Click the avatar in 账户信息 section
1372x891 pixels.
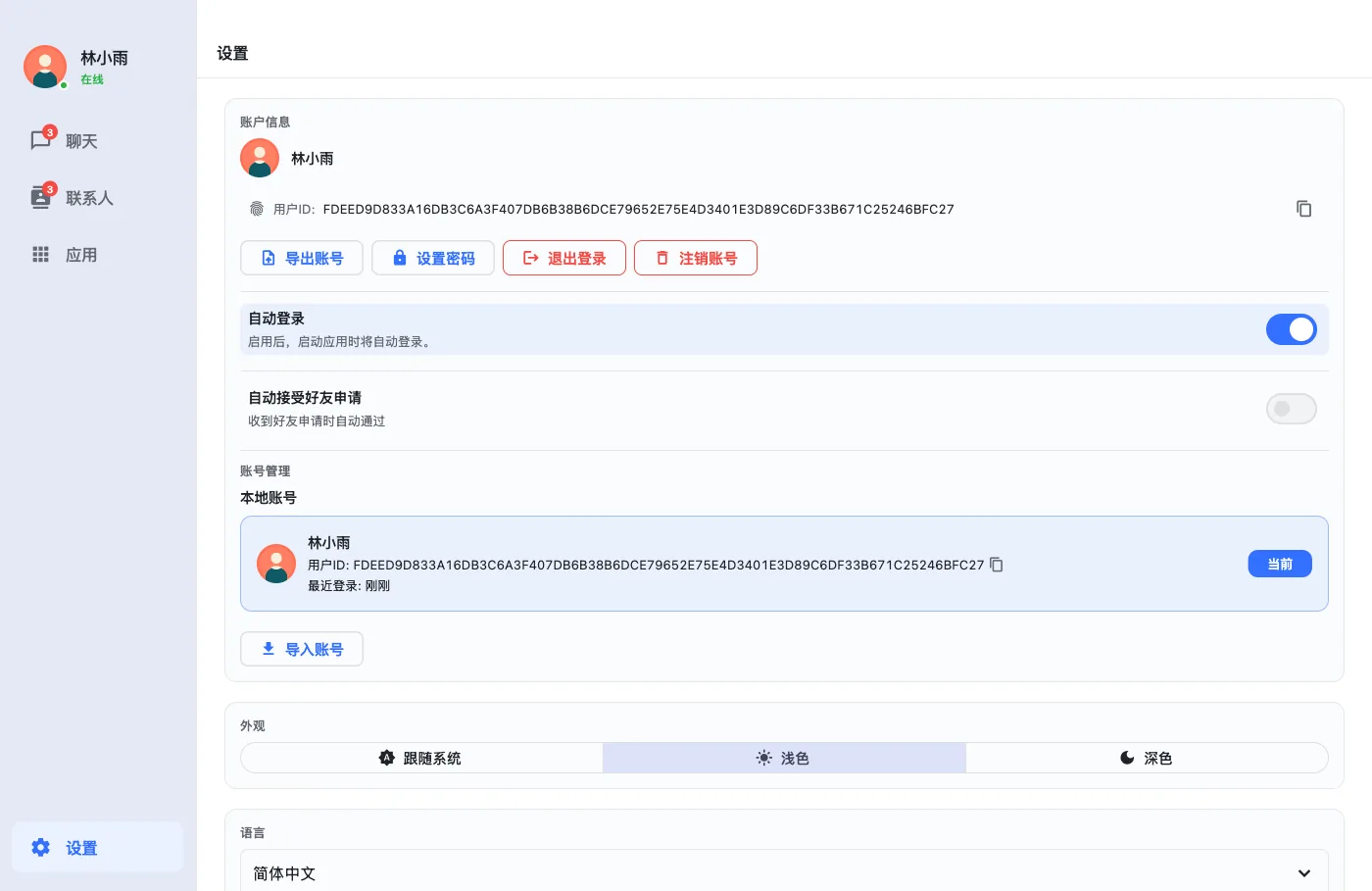pyautogui.click(x=260, y=158)
